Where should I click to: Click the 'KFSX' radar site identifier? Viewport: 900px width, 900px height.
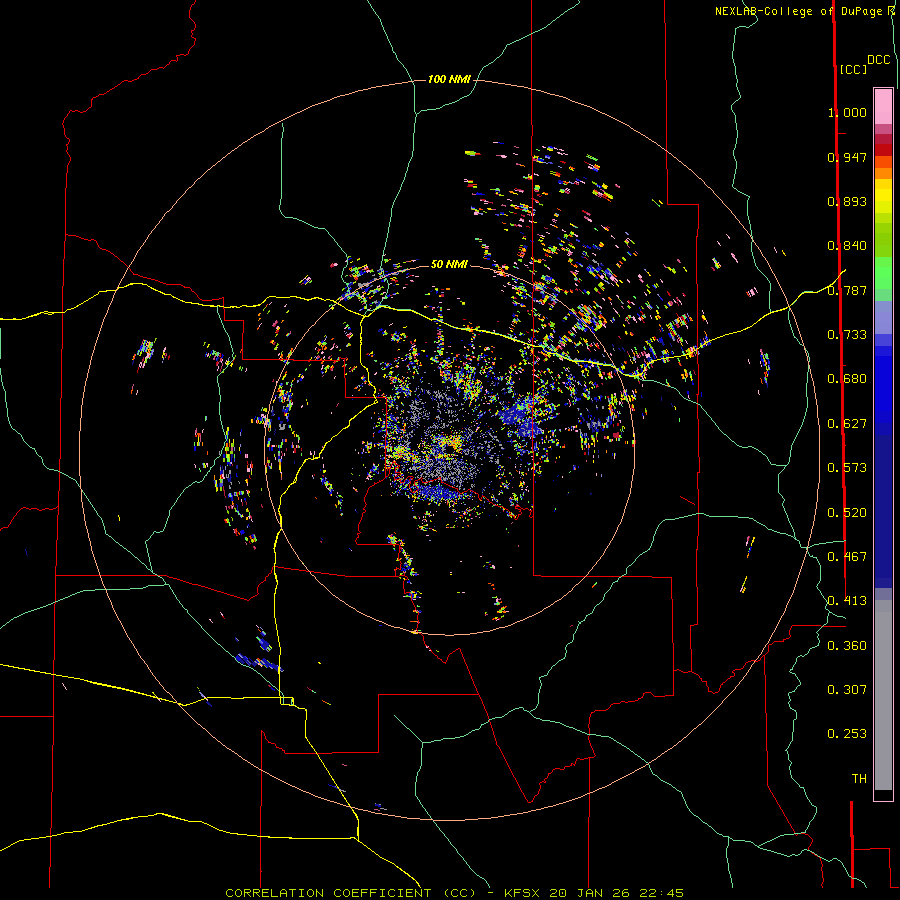coord(522,893)
